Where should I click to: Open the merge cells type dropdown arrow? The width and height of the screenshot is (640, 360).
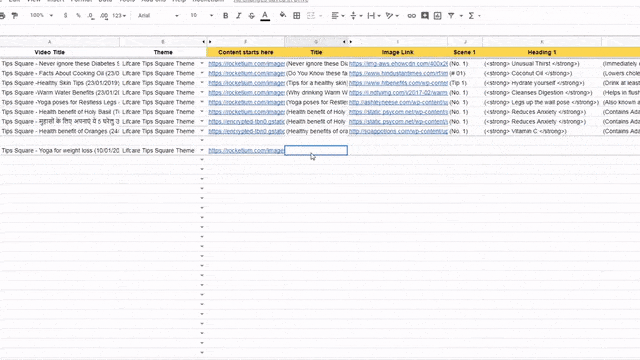[x=321, y=16]
